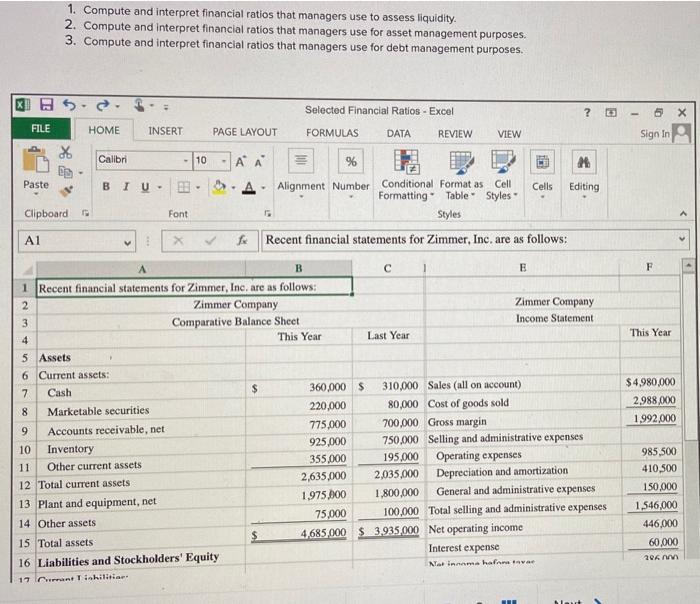Switch to the PAGE LAYOUT tab
Viewport: 700px width, 604px height.
tap(245, 132)
